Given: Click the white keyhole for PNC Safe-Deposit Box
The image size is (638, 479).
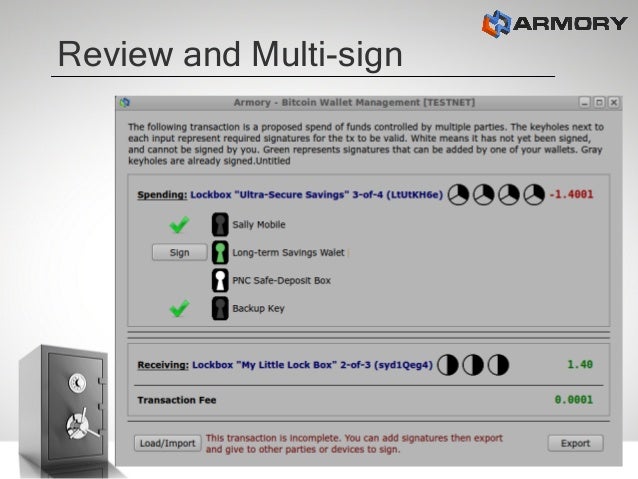Looking at the screenshot, I should click(220, 280).
